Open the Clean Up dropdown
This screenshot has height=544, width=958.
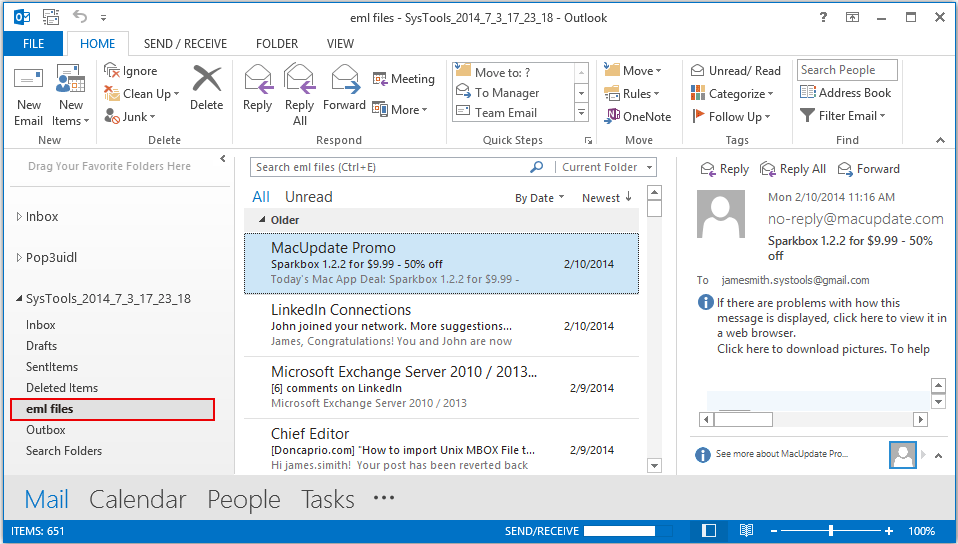click(142, 94)
